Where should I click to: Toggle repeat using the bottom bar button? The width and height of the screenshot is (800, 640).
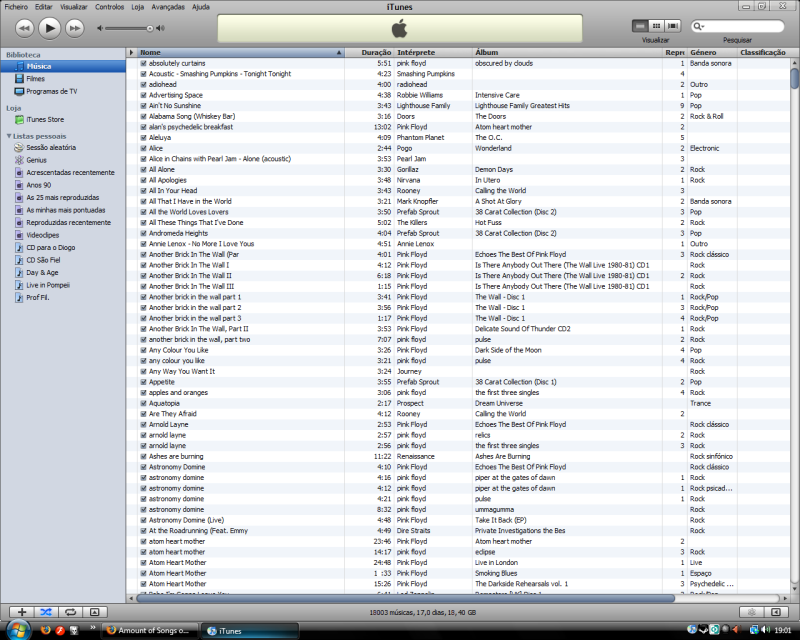click(x=70, y=612)
